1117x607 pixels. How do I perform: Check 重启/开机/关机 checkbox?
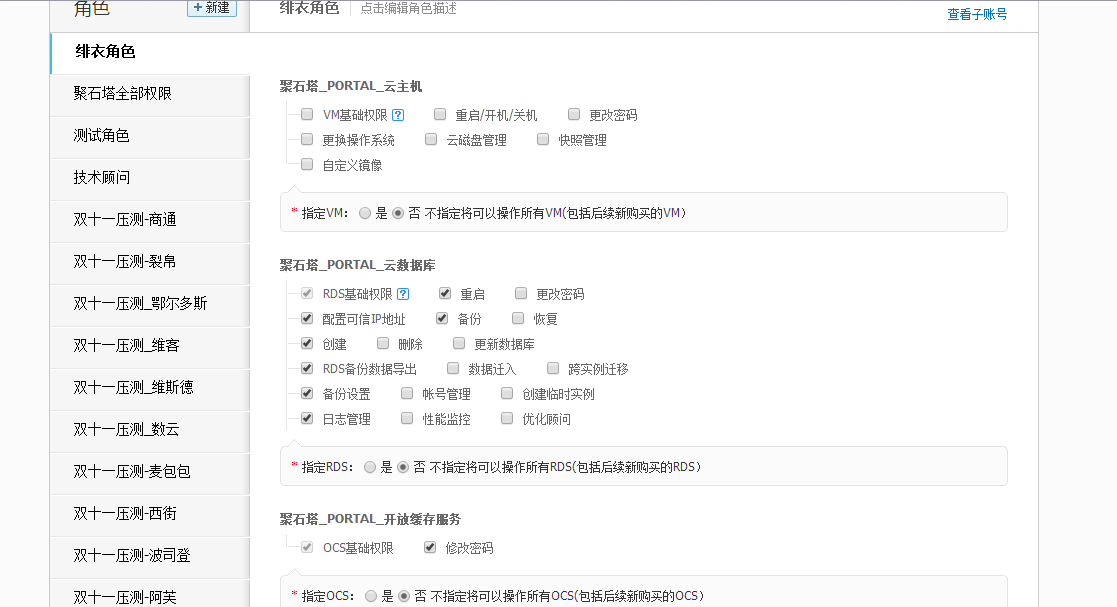(440, 114)
